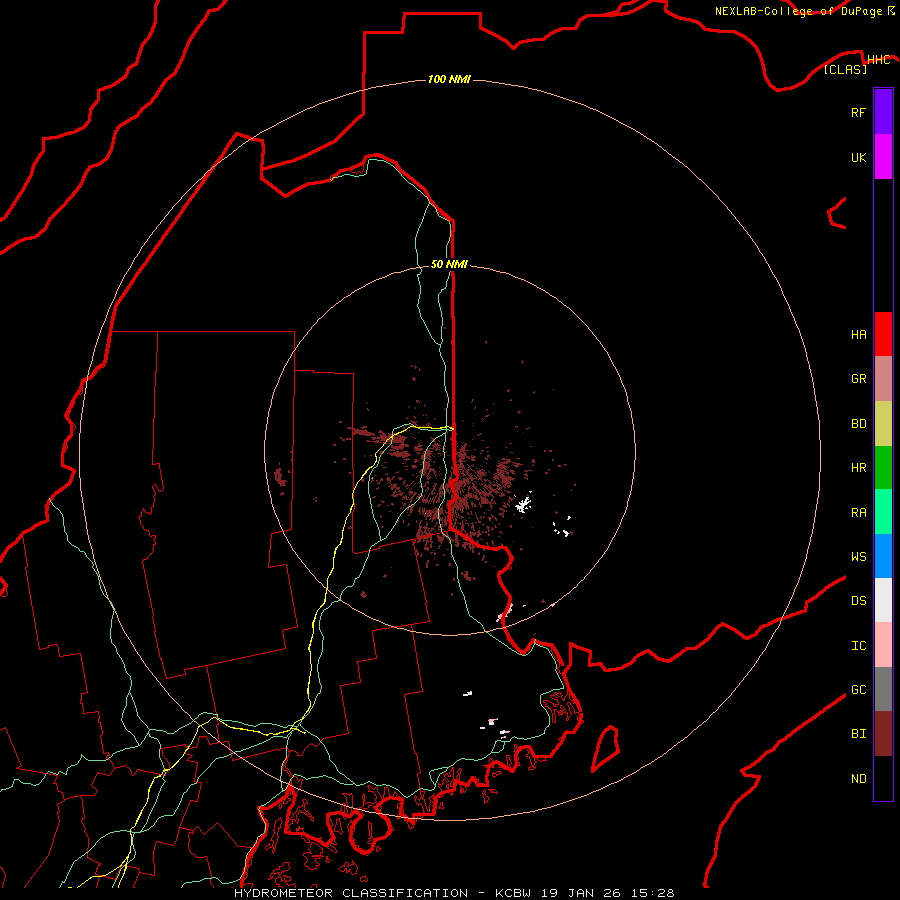This screenshot has height=900, width=900.
Task: Click the GR legend label
Action: click(858, 379)
